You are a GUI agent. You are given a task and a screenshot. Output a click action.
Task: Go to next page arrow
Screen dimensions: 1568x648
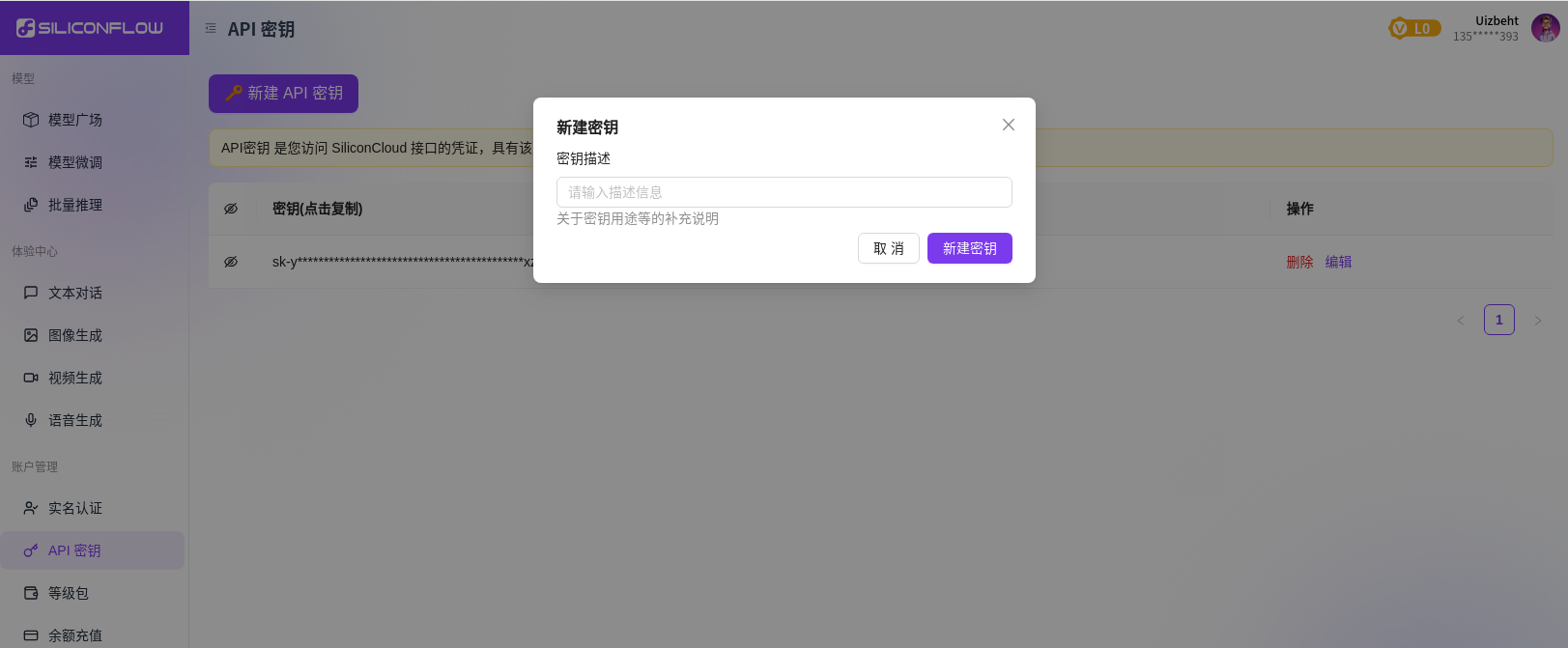coord(1538,321)
